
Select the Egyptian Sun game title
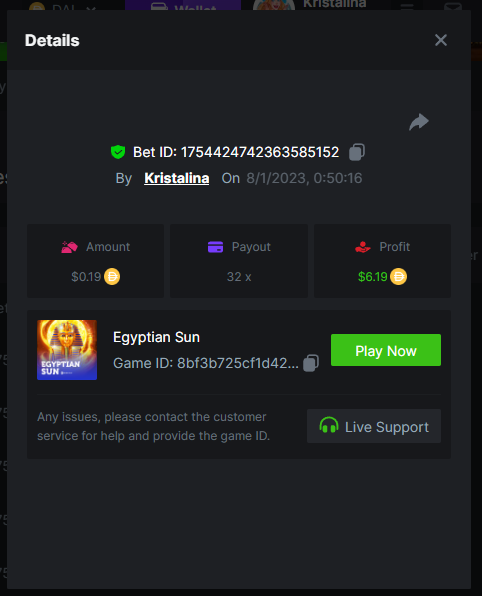pos(156,337)
